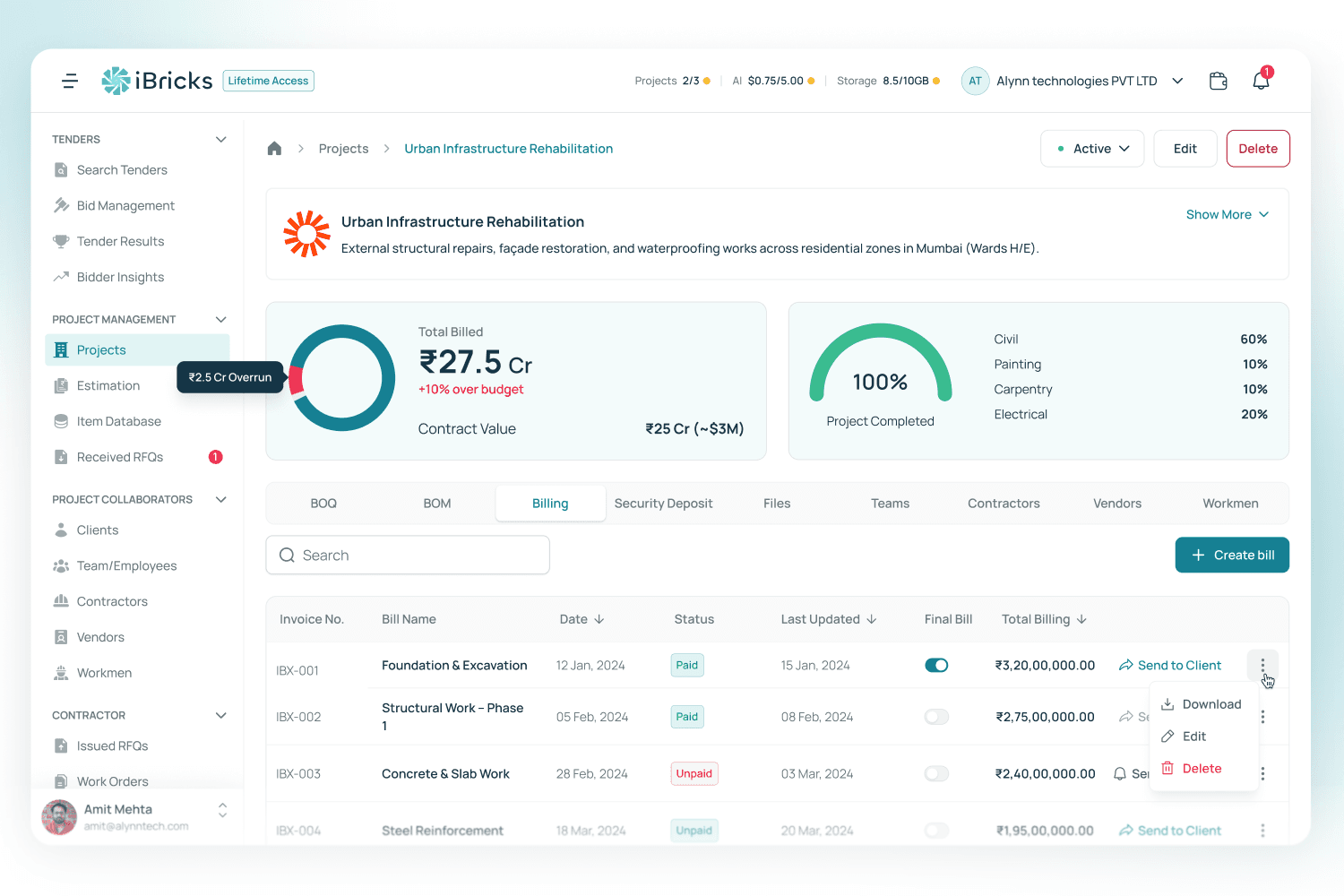The image size is (1344, 896).
Task: Click the iBricks logo
Action: (x=157, y=81)
